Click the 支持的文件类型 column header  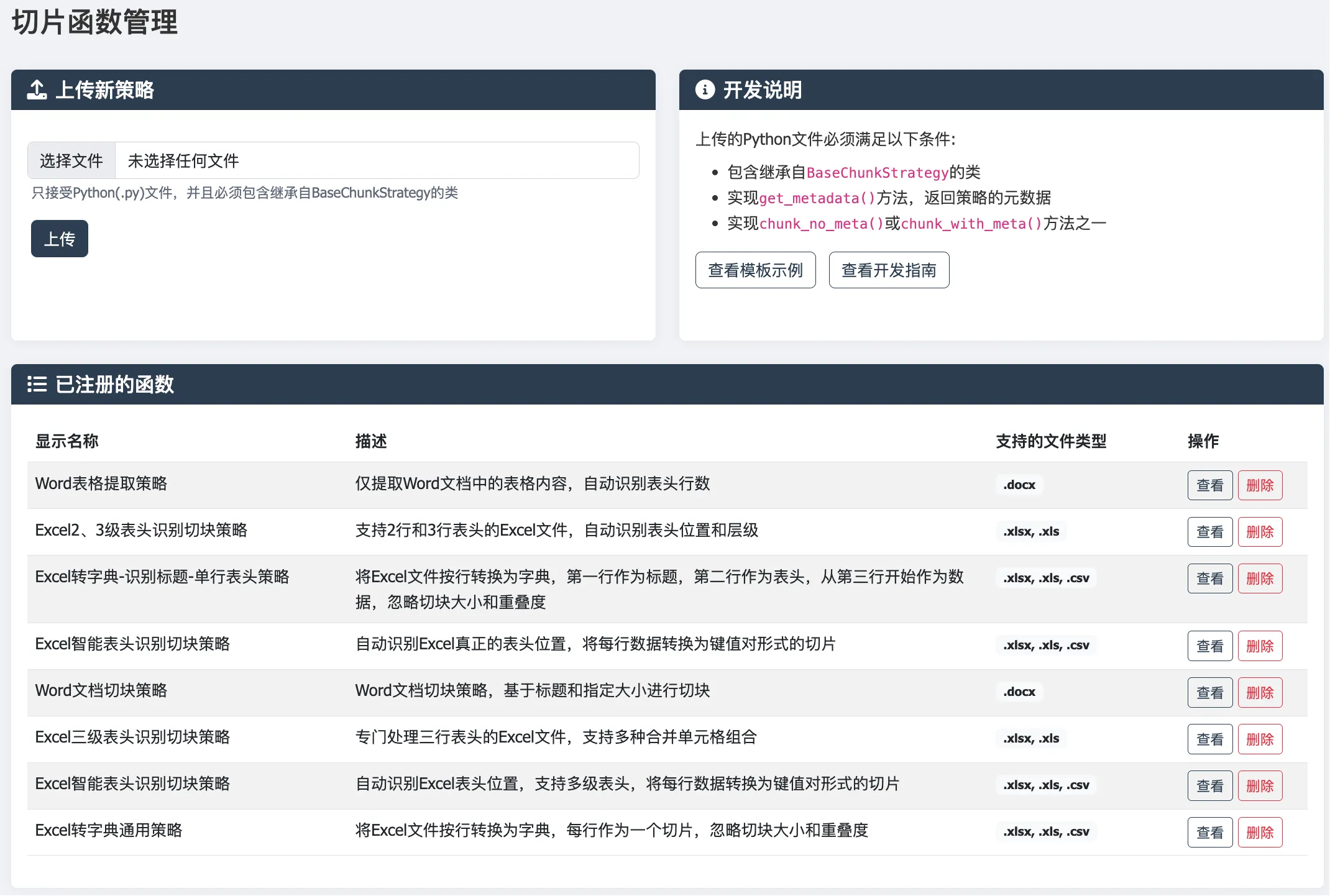coord(1051,441)
